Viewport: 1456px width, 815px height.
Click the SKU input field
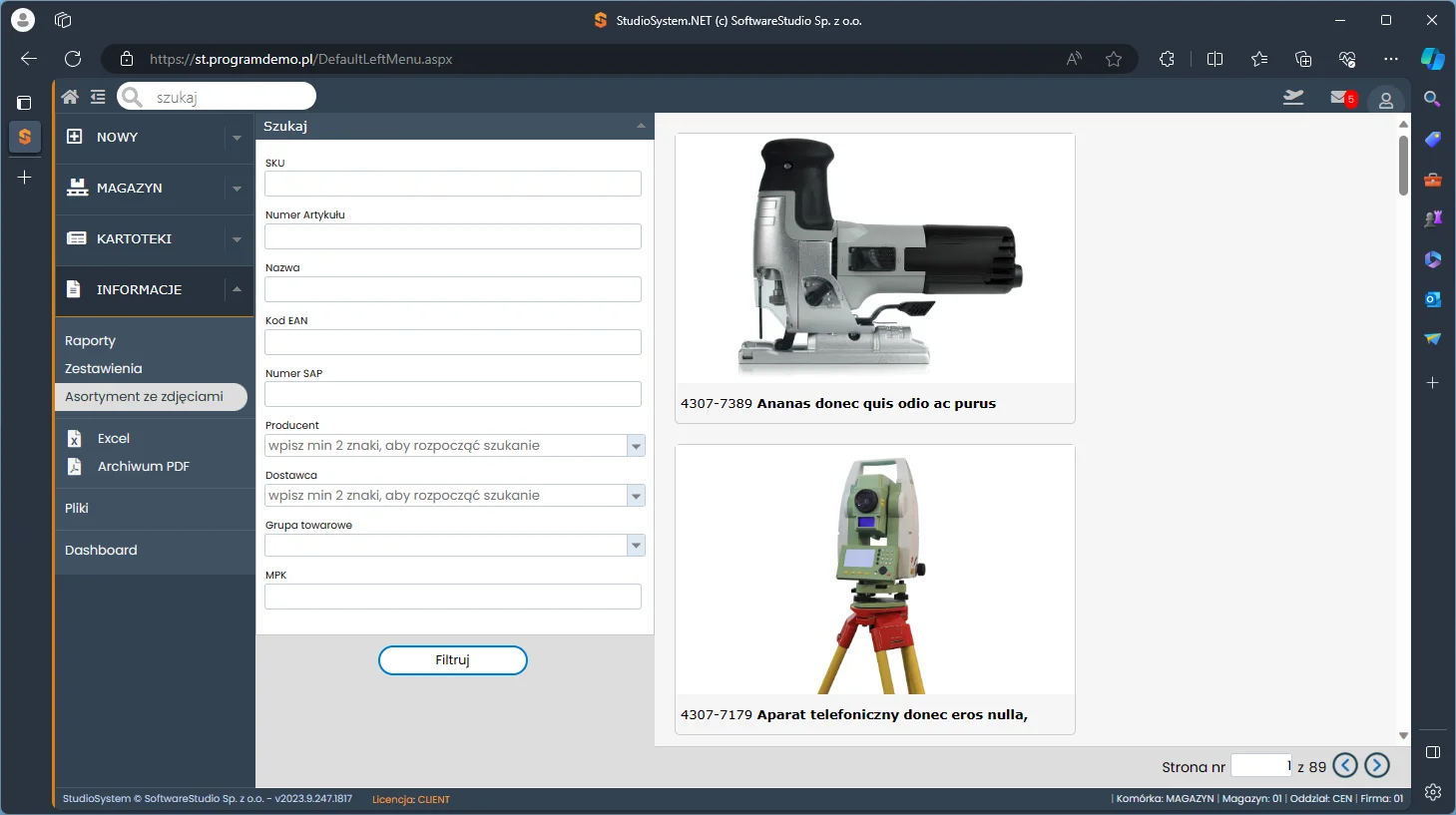[x=453, y=184]
